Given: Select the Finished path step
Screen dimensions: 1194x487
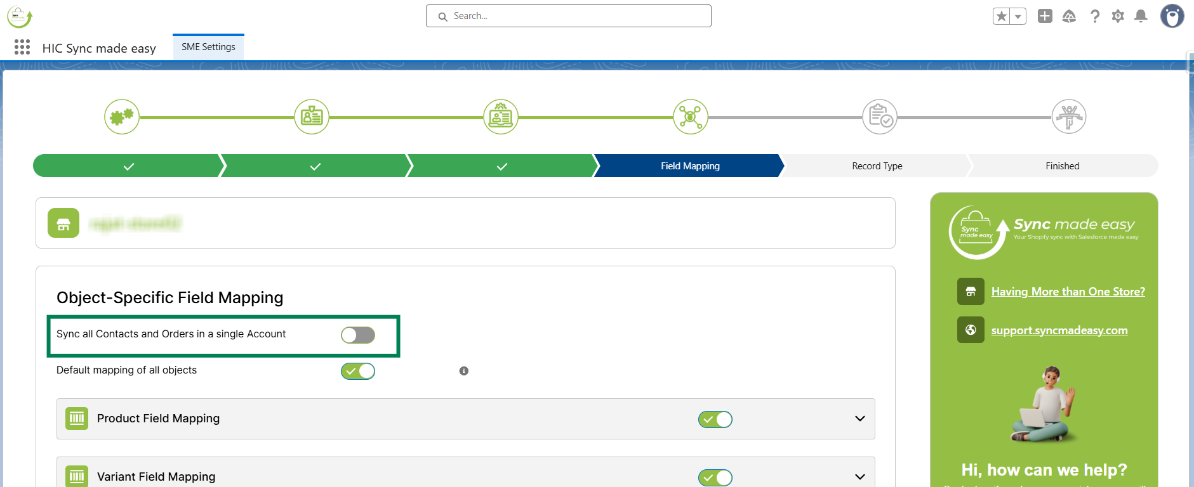Looking at the screenshot, I should (1063, 166).
